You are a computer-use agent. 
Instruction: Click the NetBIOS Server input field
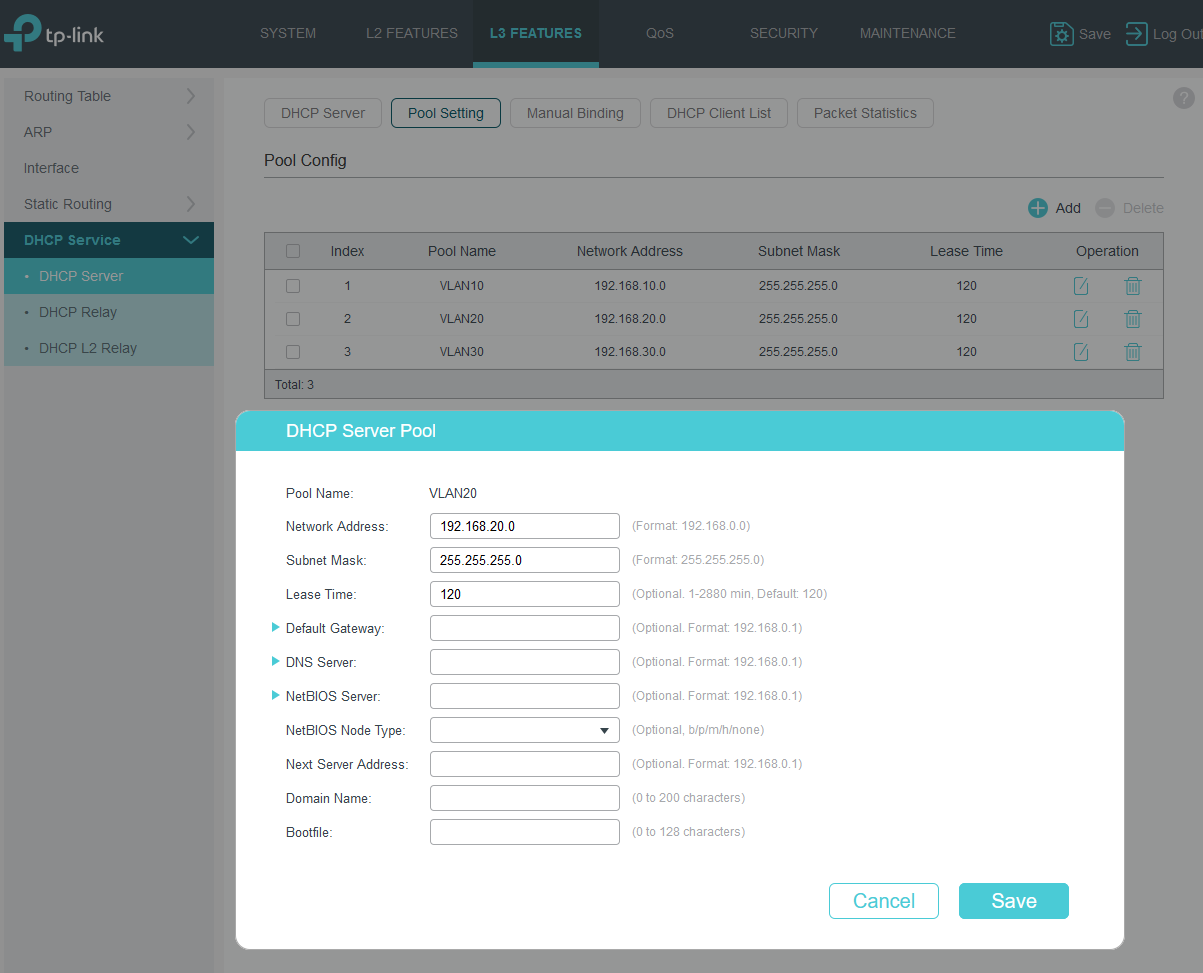pyautogui.click(x=525, y=696)
